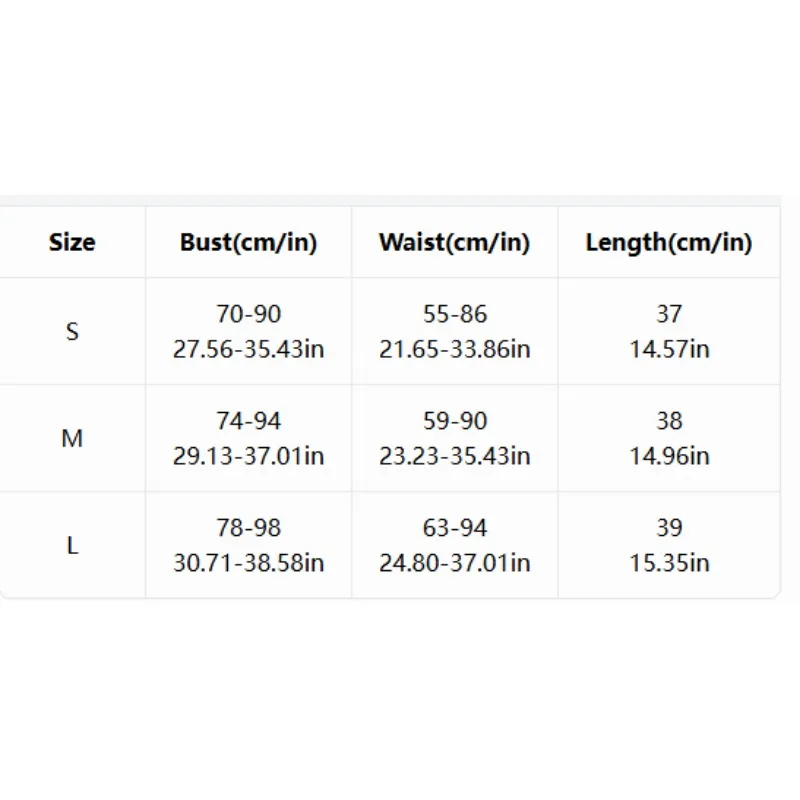
Task: Select the 14.57in length value
Action: (x=669, y=349)
